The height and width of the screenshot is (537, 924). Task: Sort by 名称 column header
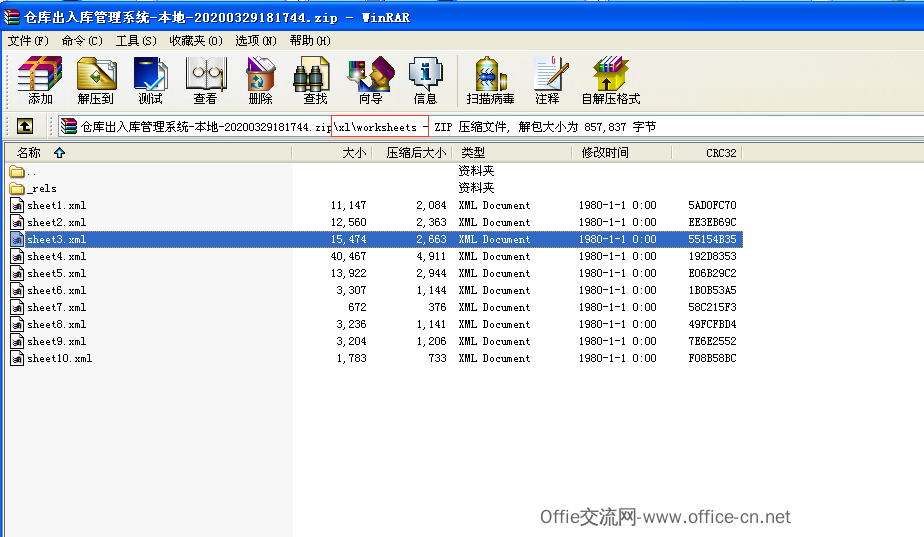tap(148, 153)
